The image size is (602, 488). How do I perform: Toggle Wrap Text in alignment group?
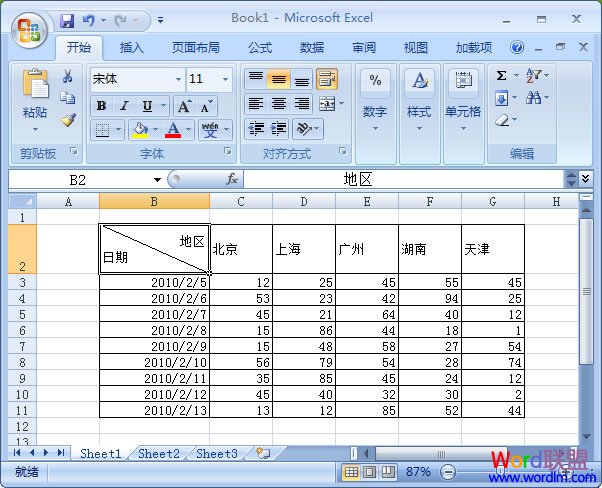326,79
